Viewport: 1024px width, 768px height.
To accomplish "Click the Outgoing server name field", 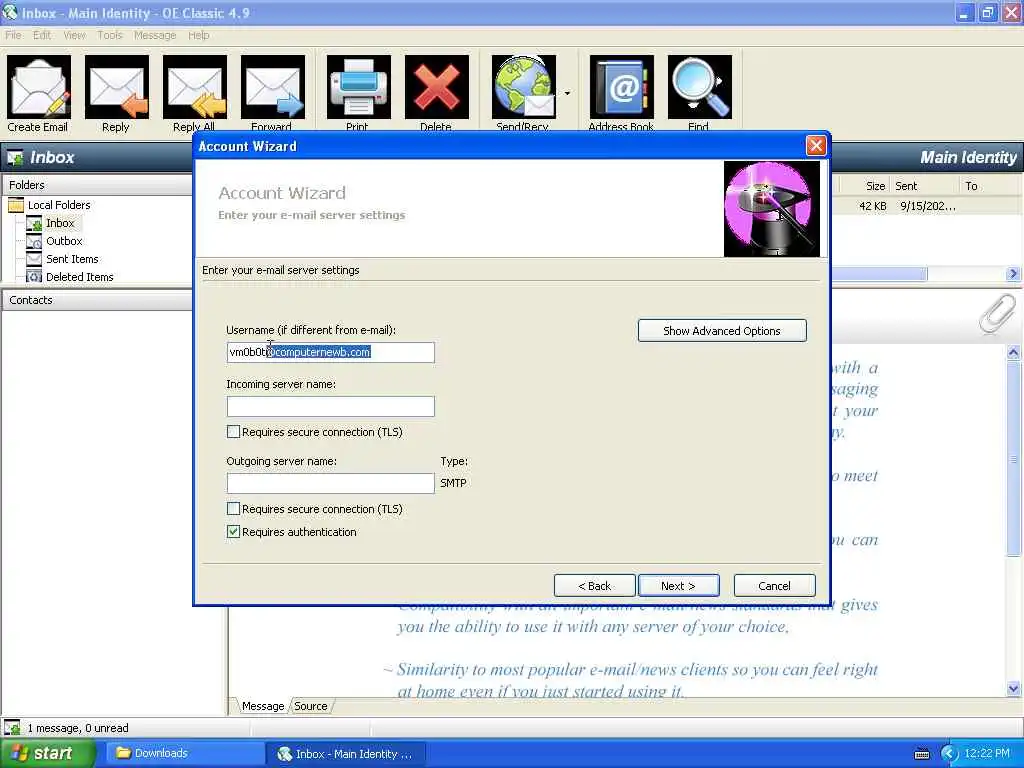I will point(330,483).
